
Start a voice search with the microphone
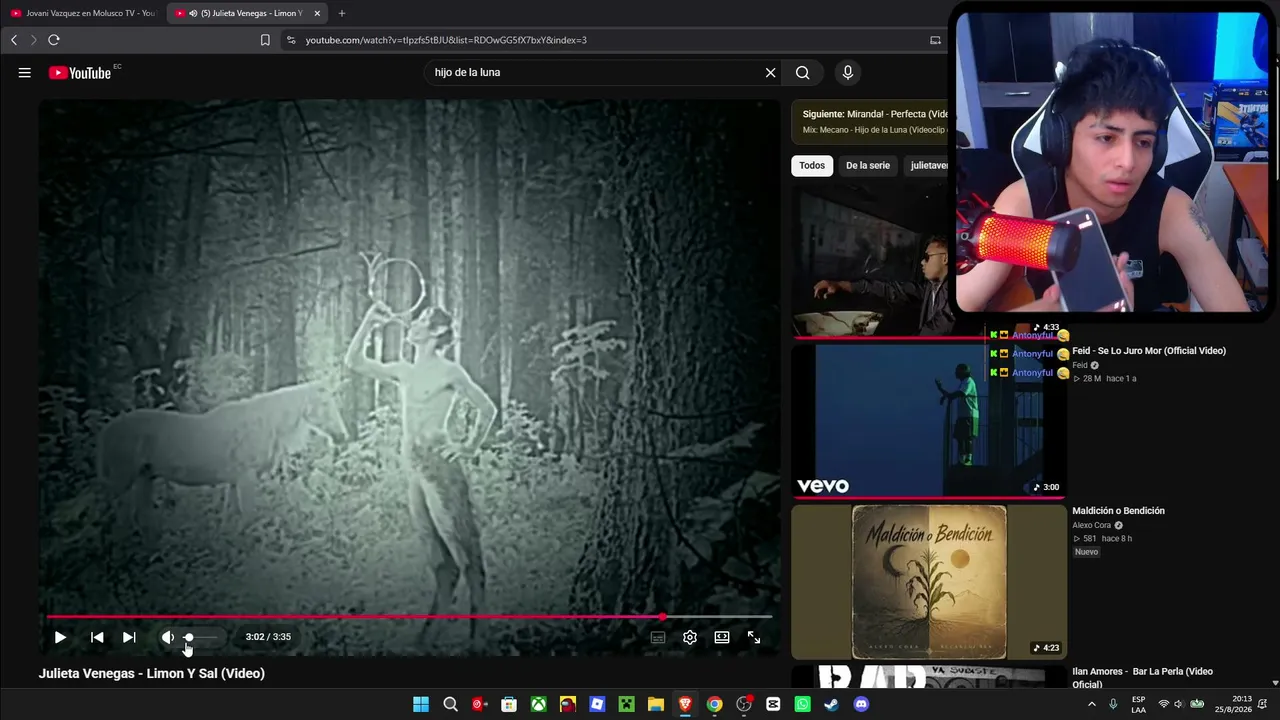[847, 72]
